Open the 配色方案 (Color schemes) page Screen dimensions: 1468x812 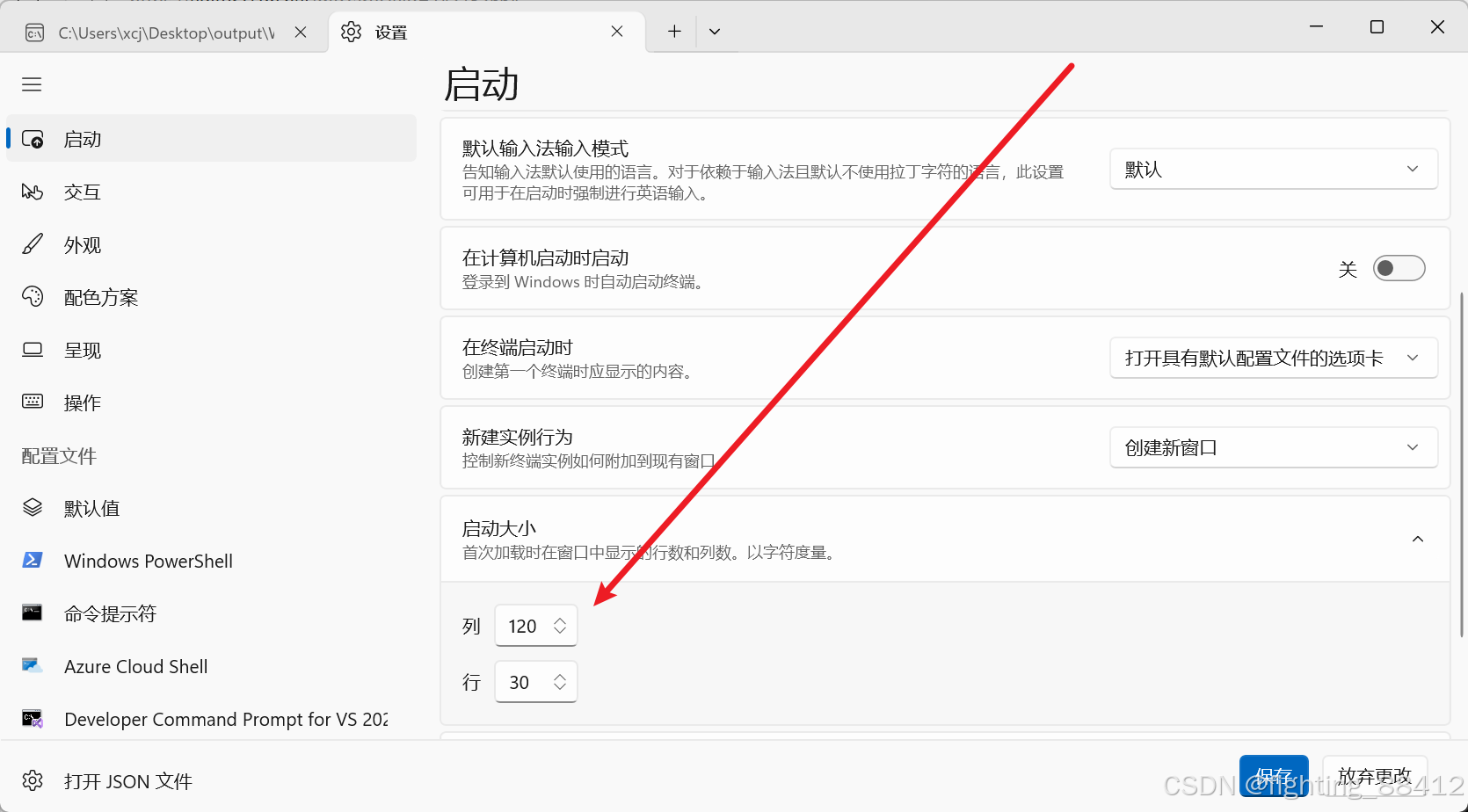pos(100,297)
